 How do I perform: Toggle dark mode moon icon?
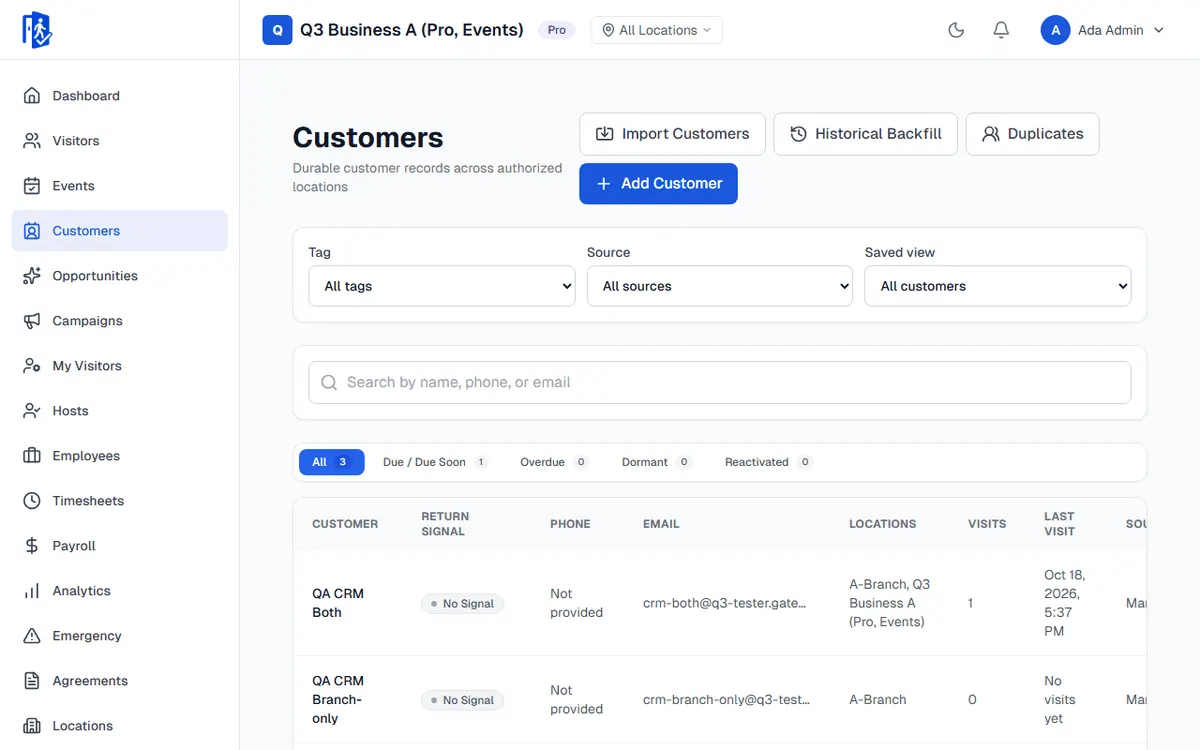click(956, 30)
